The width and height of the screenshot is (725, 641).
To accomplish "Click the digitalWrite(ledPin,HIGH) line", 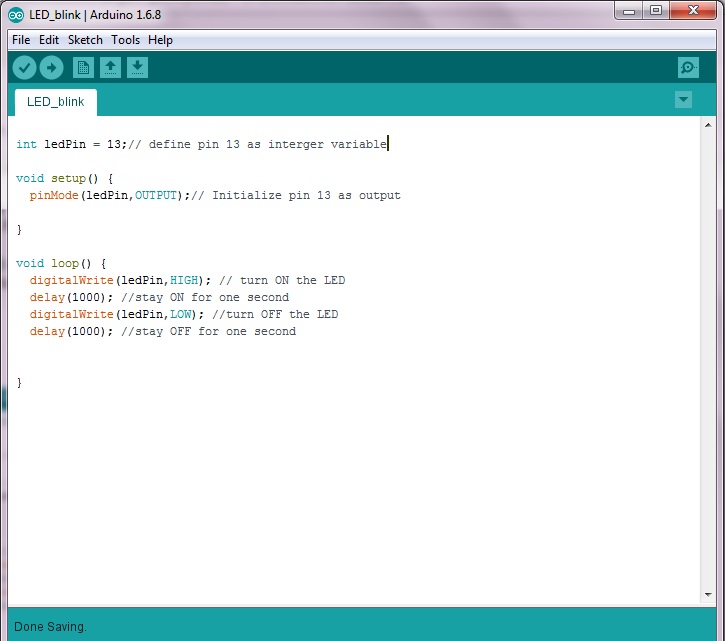I will point(187,281).
